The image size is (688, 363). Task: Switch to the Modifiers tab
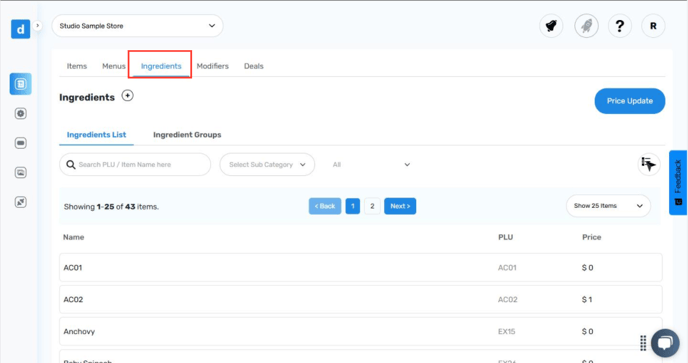[x=212, y=66]
